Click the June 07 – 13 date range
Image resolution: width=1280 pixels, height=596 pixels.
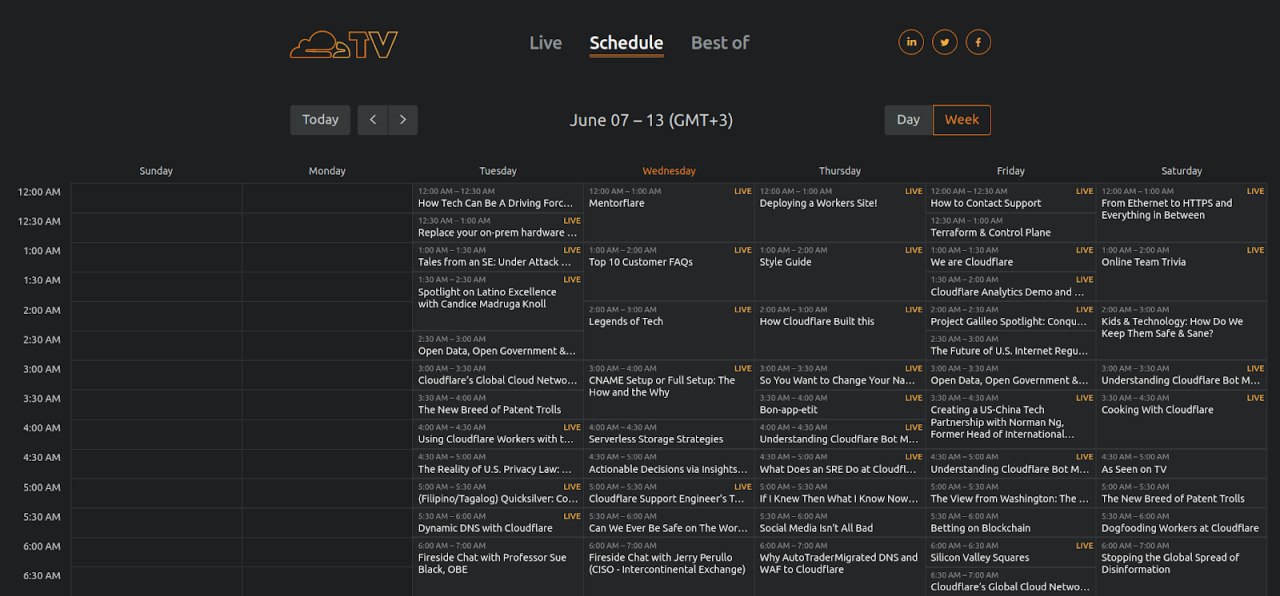click(x=651, y=120)
